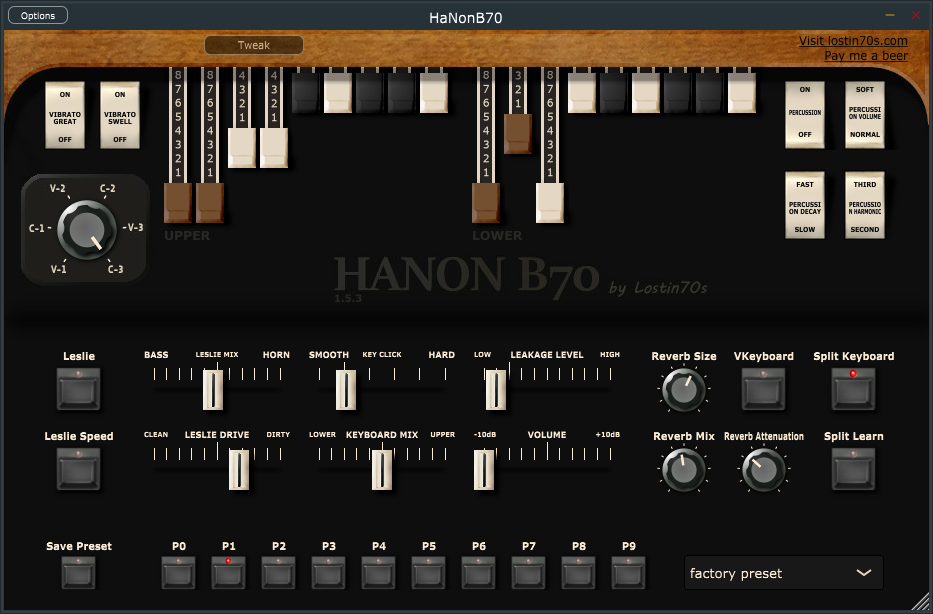
Task: Click the Reverb Attenuation knob
Action: coord(763,469)
